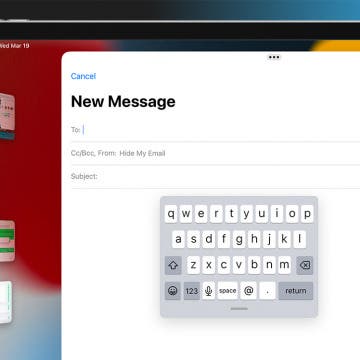This screenshot has height=360, width=360.
Task: Tap the s key
Action: pos(194,239)
